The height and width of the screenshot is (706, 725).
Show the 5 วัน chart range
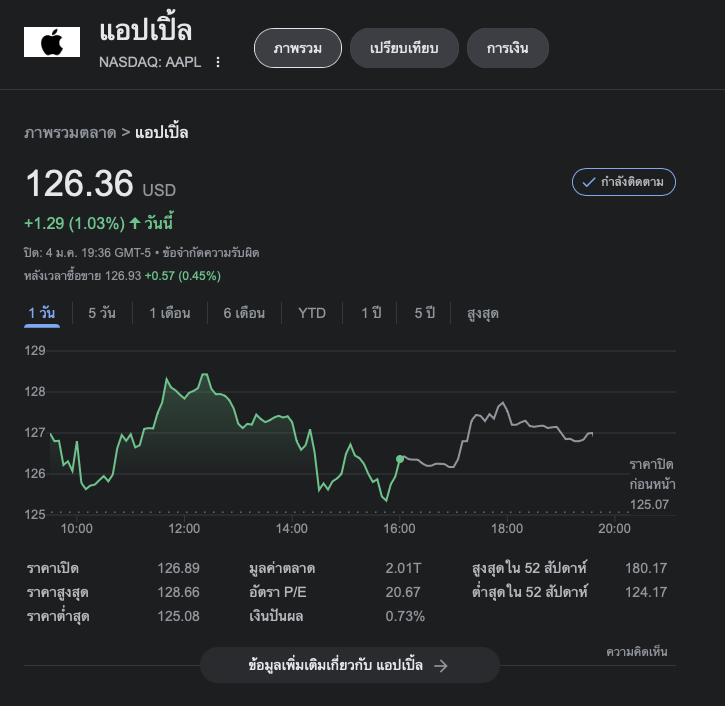[102, 313]
